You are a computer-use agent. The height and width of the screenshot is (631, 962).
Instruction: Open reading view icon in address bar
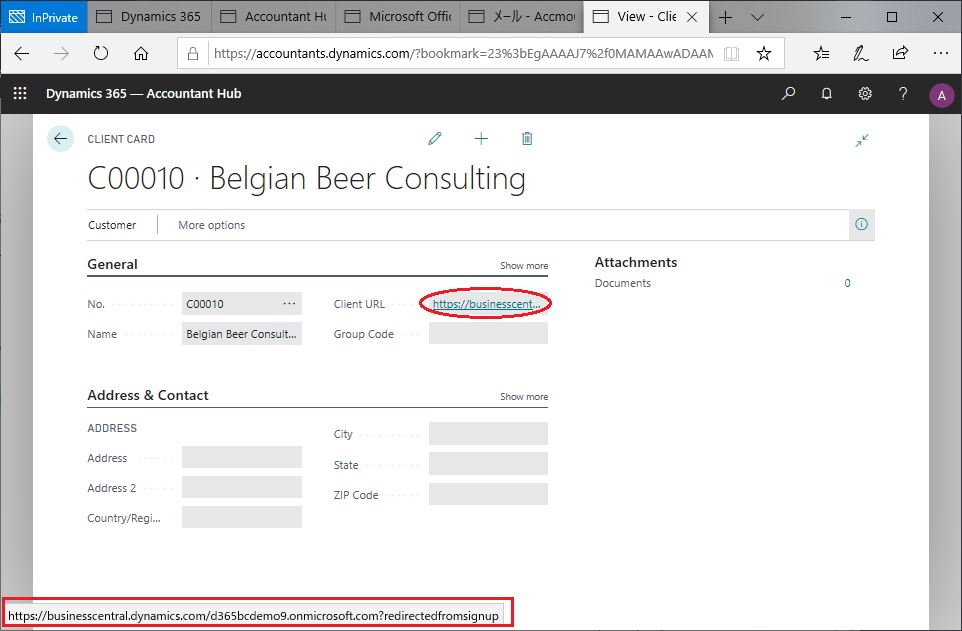coord(731,54)
